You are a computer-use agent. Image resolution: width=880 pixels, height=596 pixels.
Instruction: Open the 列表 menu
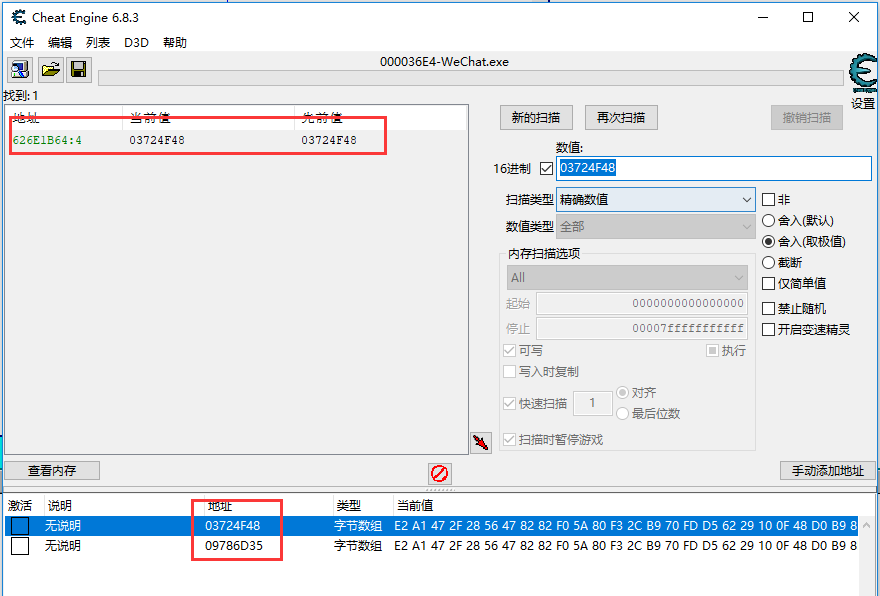coord(98,43)
